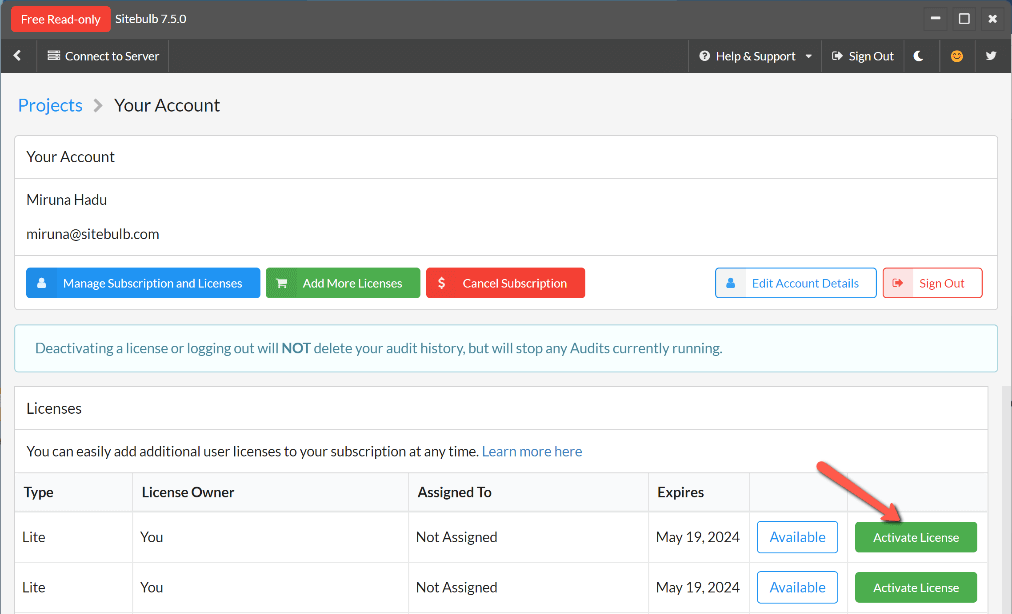The width and height of the screenshot is (1012, 614).
Task: Click the smiley feedback icon
Action: pyautogui.click(x=956, y=56)
